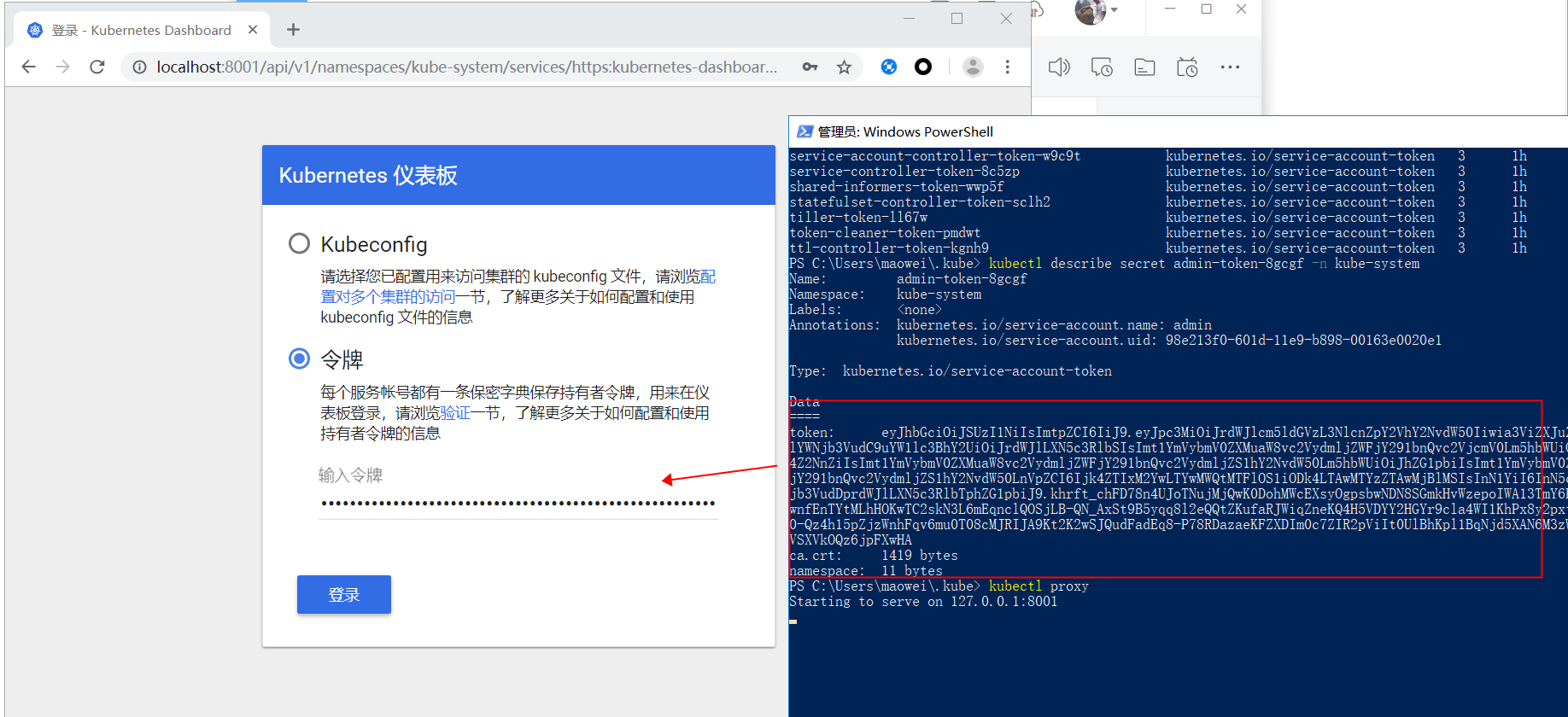
Task: Click Namespace value 'kube-system' in PowerShell output
Action: click(939, 294)
